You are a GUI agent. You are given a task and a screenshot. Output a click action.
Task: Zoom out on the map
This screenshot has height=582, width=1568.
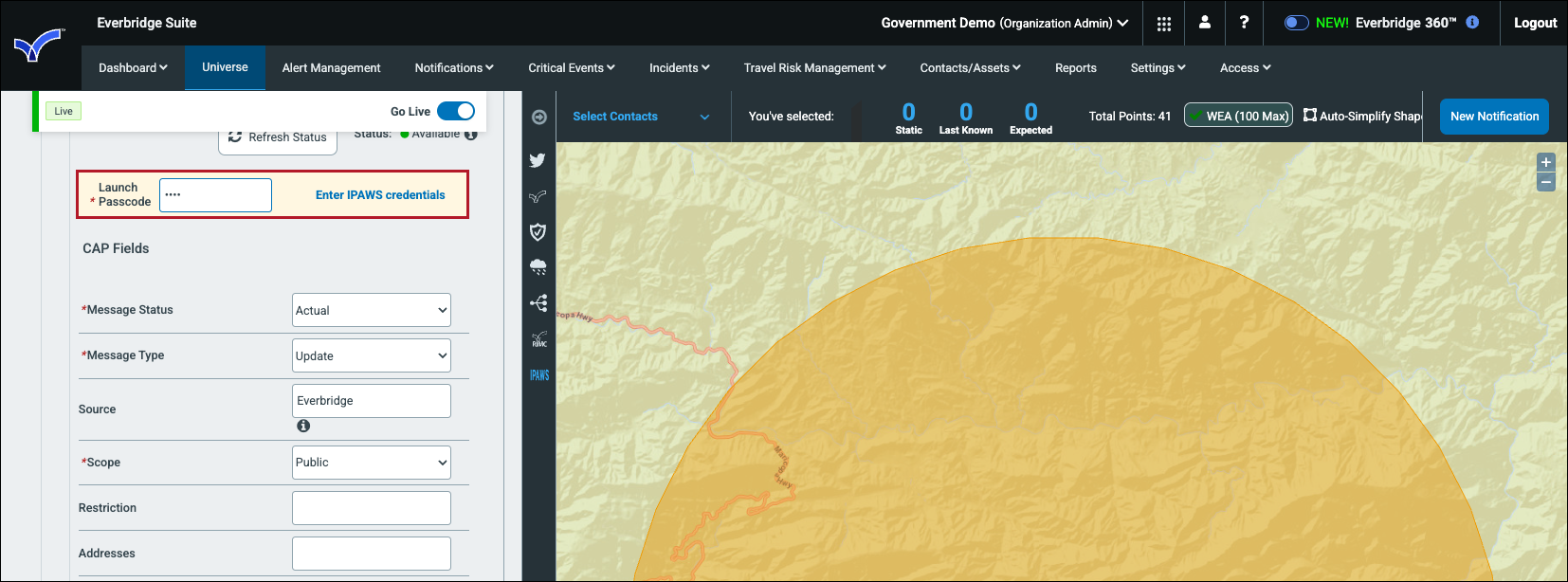pyautogui.click(x=1546, y=182)
